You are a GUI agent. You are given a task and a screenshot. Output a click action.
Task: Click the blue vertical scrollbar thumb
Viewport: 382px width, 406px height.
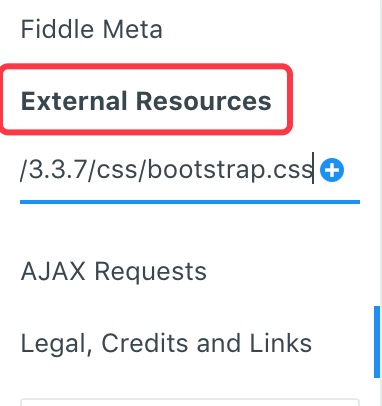tap(377, 342)
